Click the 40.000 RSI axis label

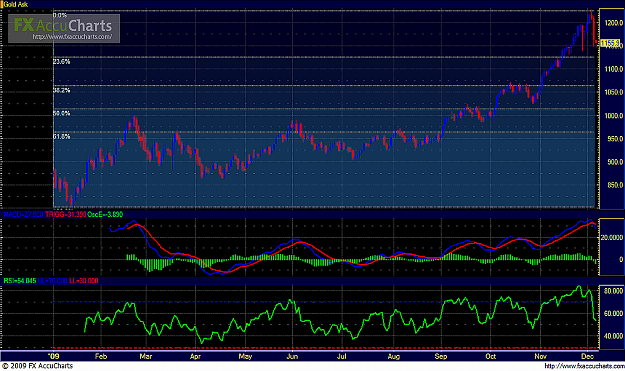coord(613,336)
